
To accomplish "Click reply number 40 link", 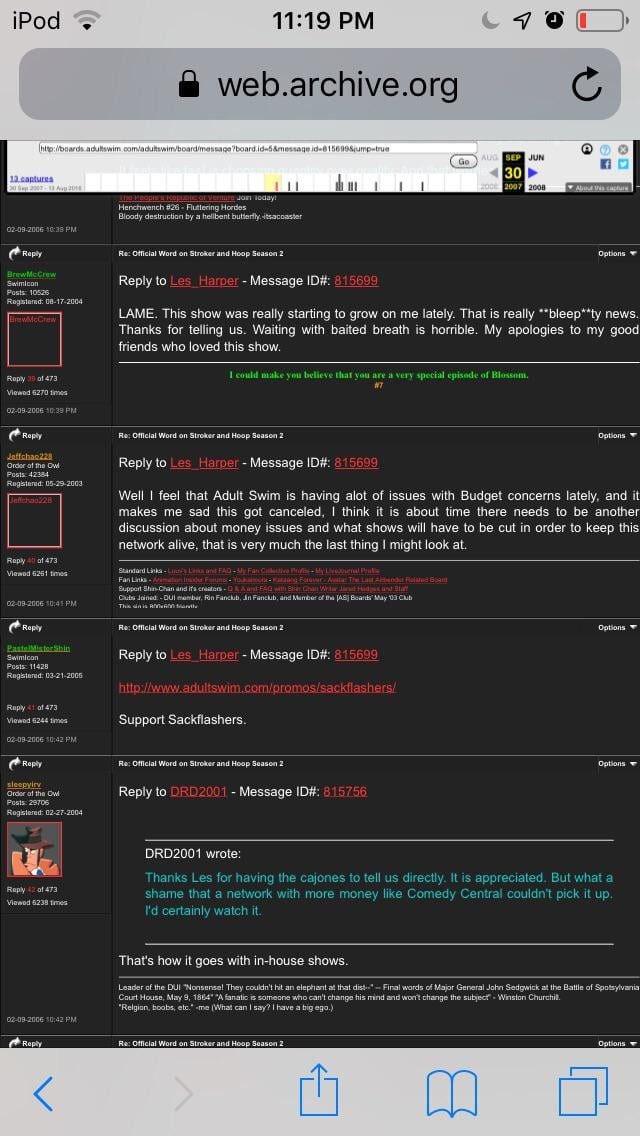I will coord(30,560).
